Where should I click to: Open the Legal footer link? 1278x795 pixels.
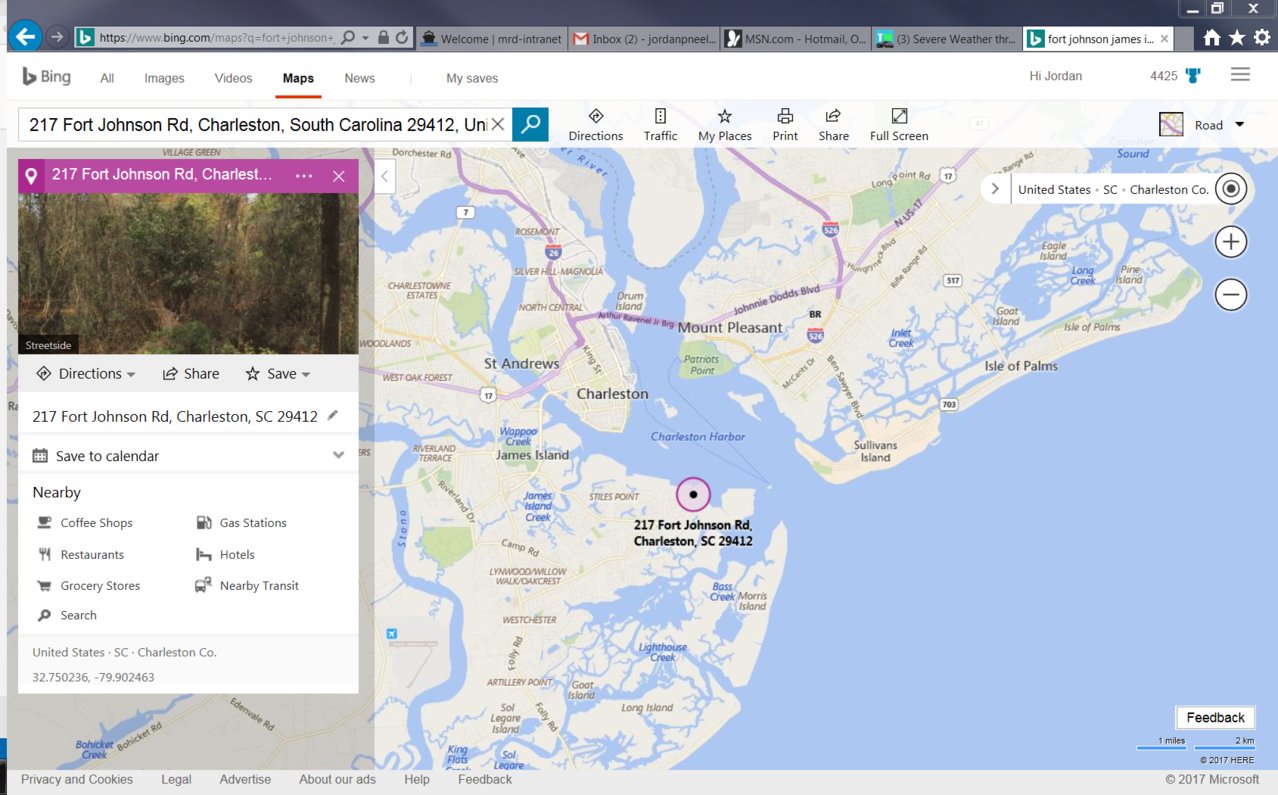(x=176, y=780)
